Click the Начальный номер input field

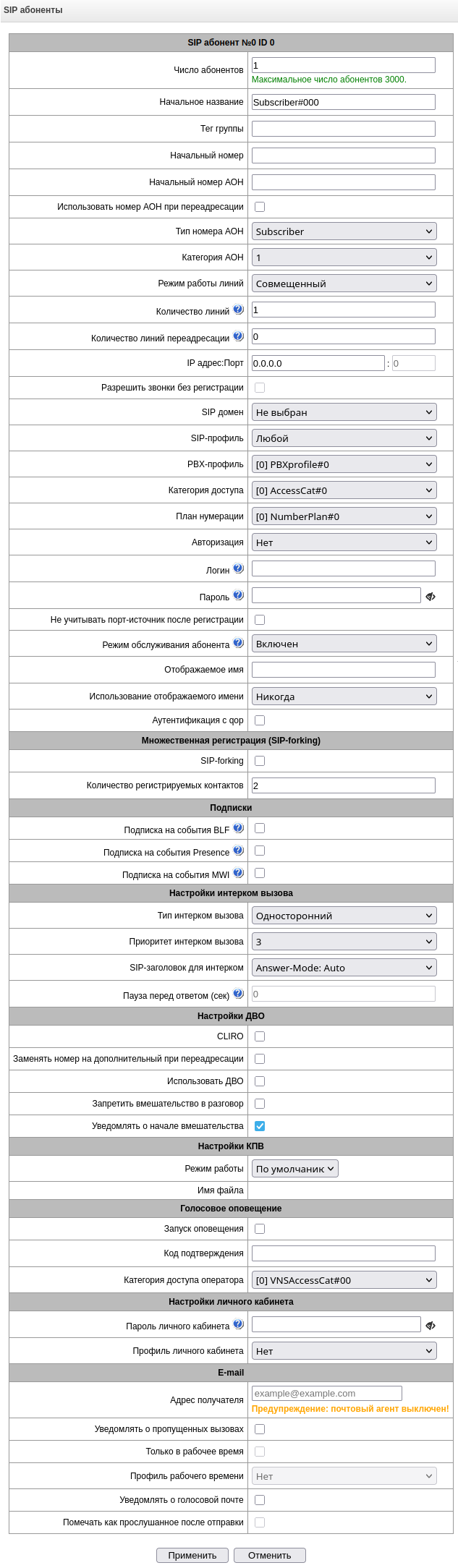pyautogui.click(x=344, y=155)
